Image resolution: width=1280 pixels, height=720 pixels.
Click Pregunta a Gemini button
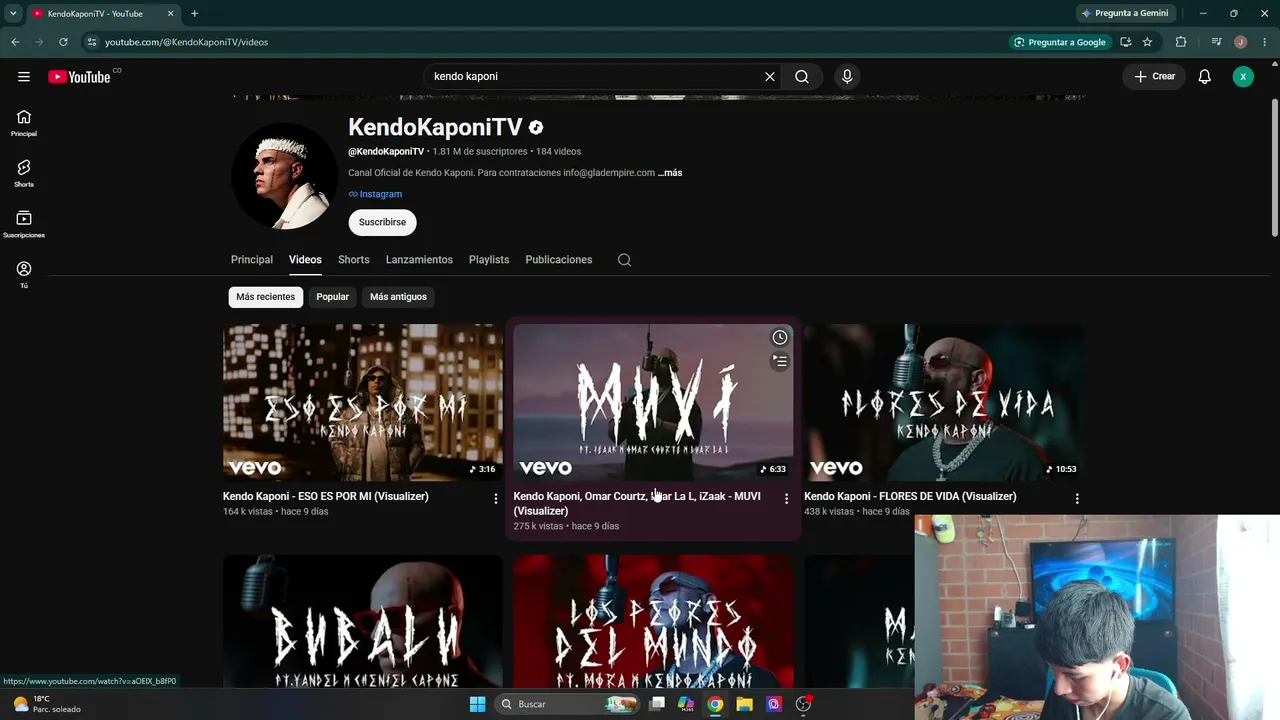[1125, 13]
